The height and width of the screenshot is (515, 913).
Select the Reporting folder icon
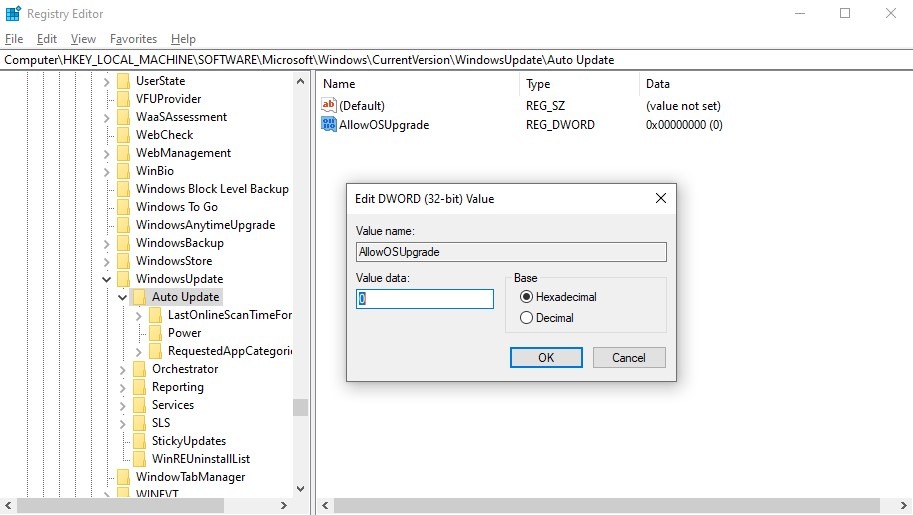tap(139, 387)
